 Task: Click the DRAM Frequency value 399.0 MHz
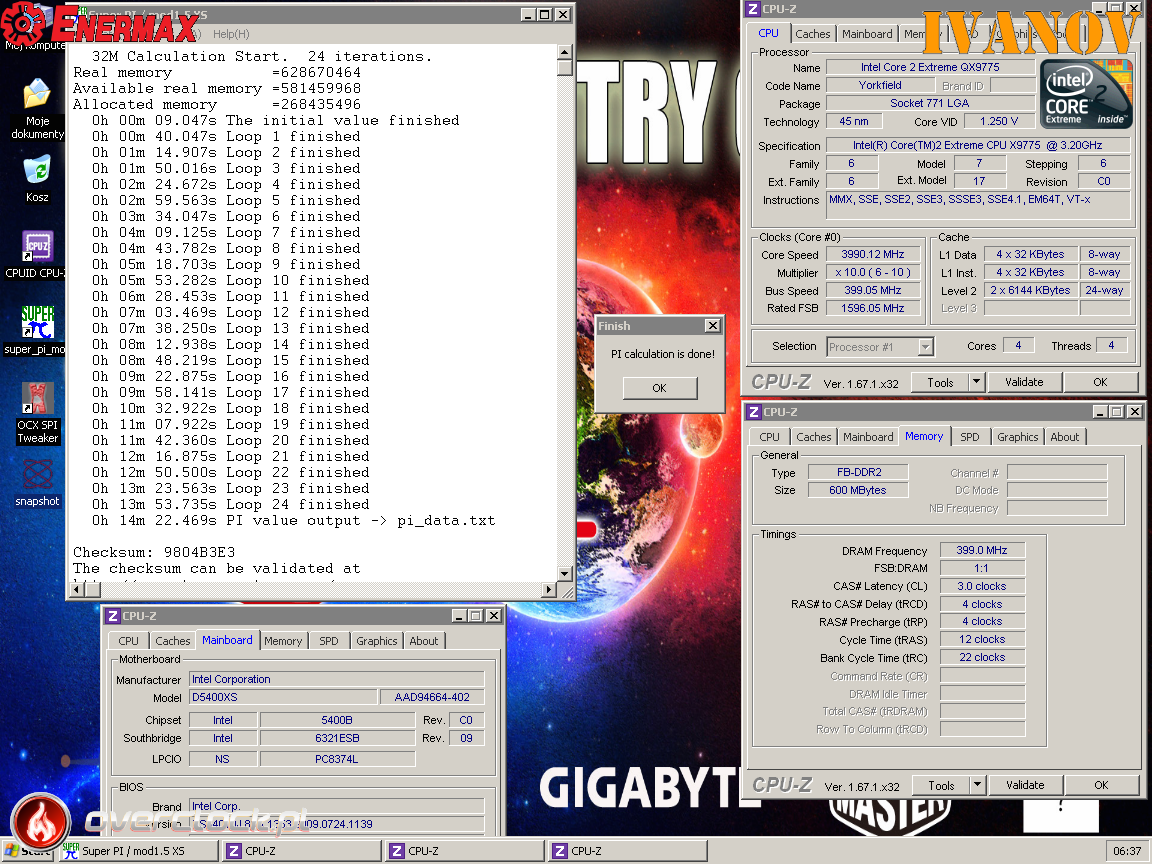[982, 550]
